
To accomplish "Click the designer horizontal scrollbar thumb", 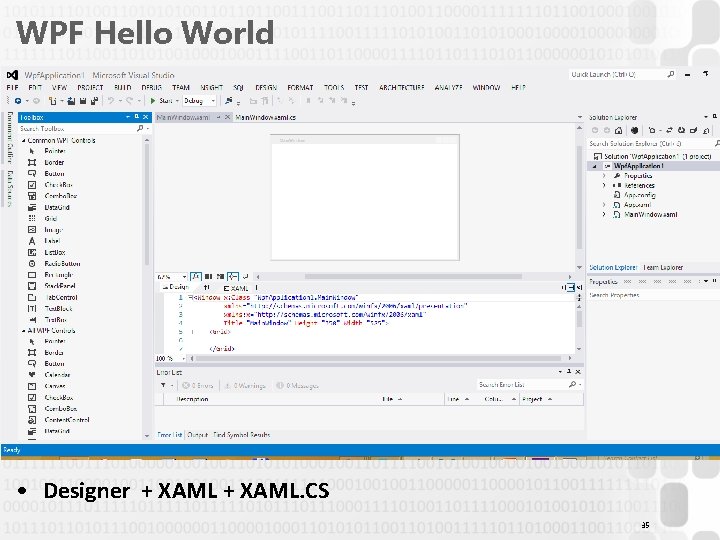I will pos(413,276).
